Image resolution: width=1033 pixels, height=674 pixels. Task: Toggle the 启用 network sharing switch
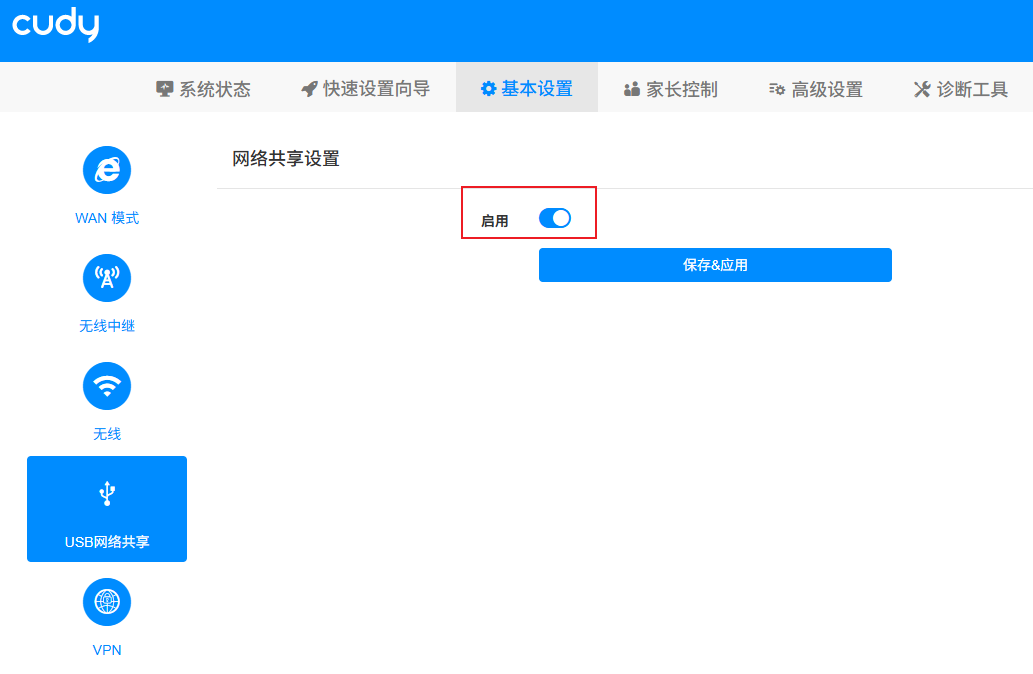click(555, 218)
